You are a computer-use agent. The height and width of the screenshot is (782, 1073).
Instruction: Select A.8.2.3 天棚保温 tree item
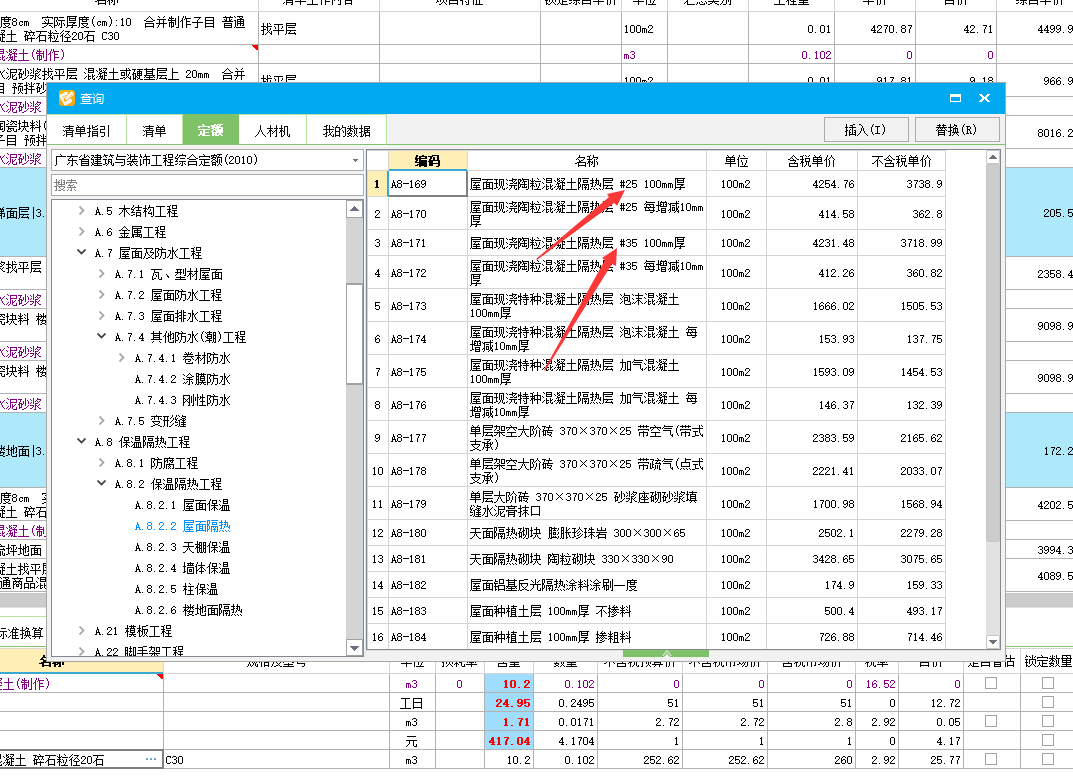pos(183,547)
